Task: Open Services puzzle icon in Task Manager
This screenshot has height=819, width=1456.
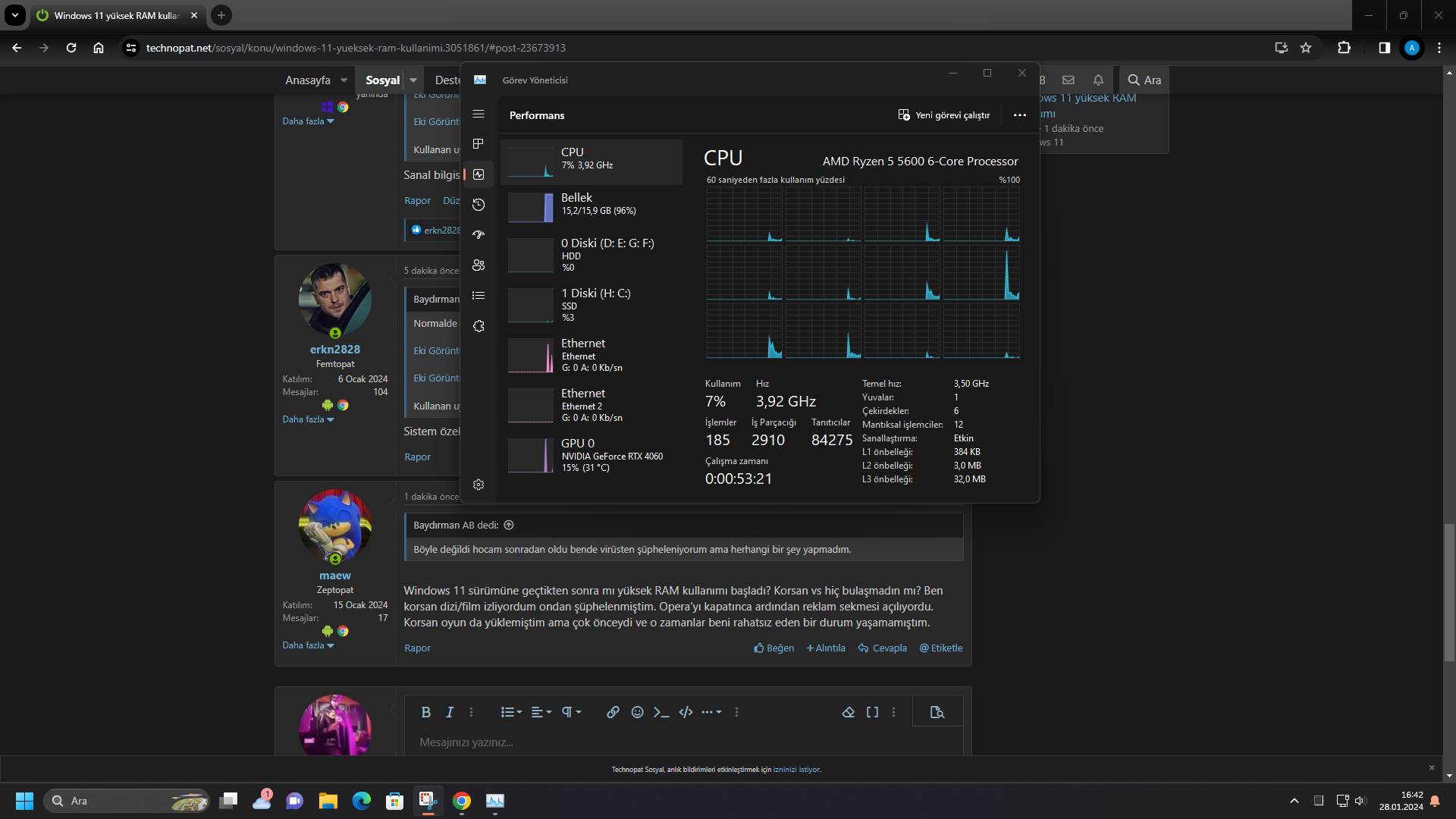Action: pos(479,326)
